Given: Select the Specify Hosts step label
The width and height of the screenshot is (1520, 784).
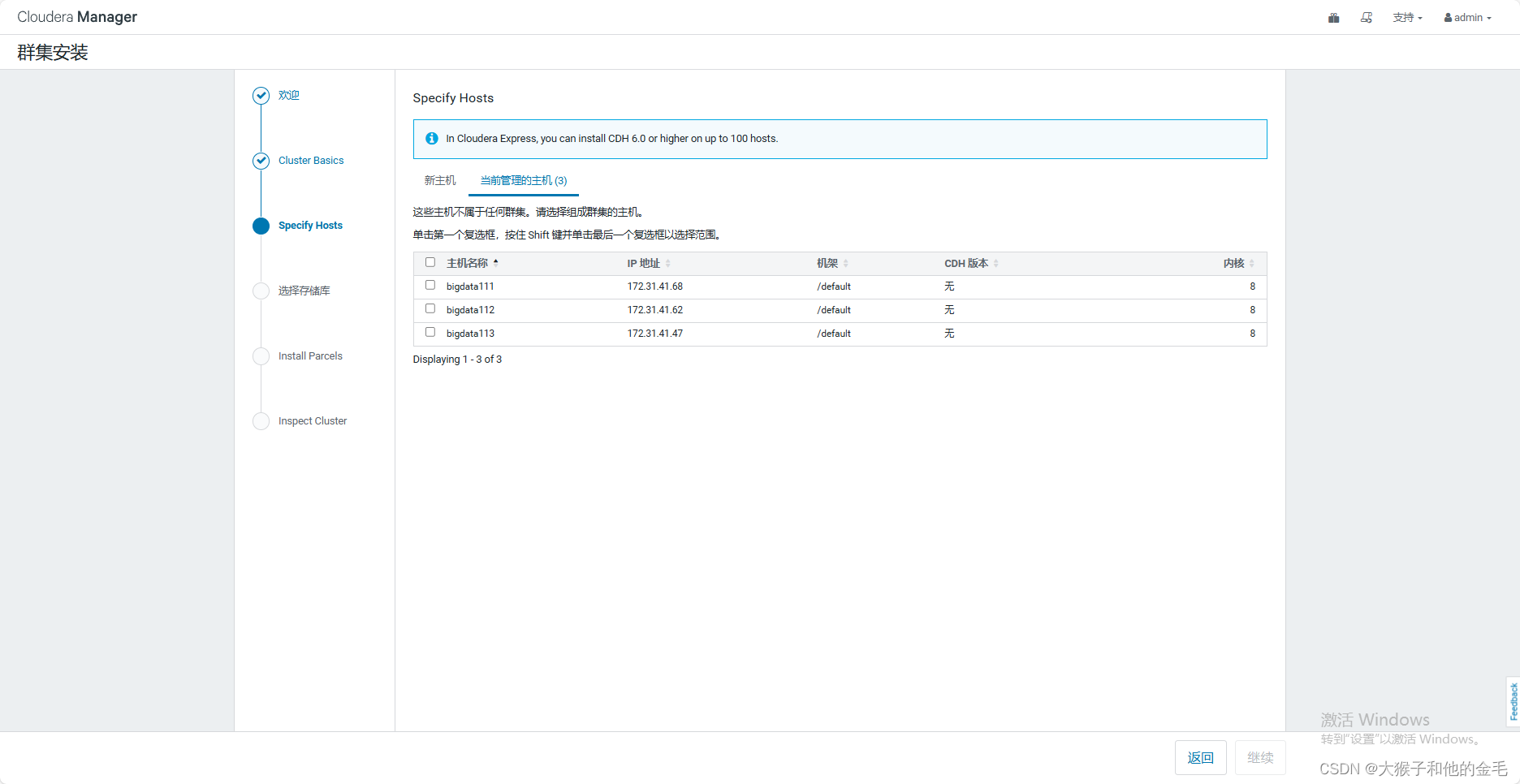Looking at the screenshot, I should point(310,226).
